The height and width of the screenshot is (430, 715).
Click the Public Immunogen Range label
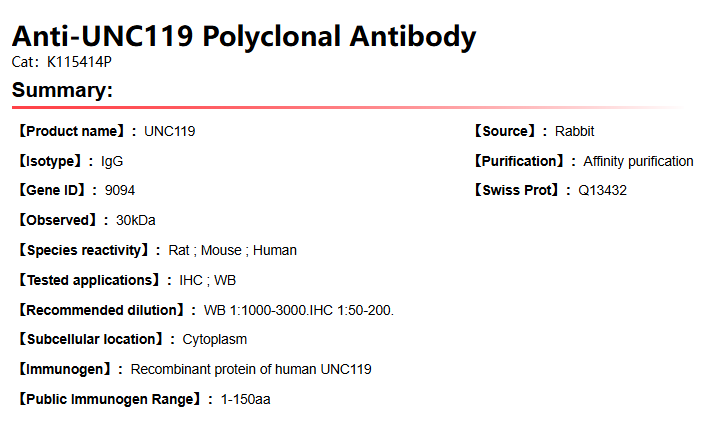115,399
